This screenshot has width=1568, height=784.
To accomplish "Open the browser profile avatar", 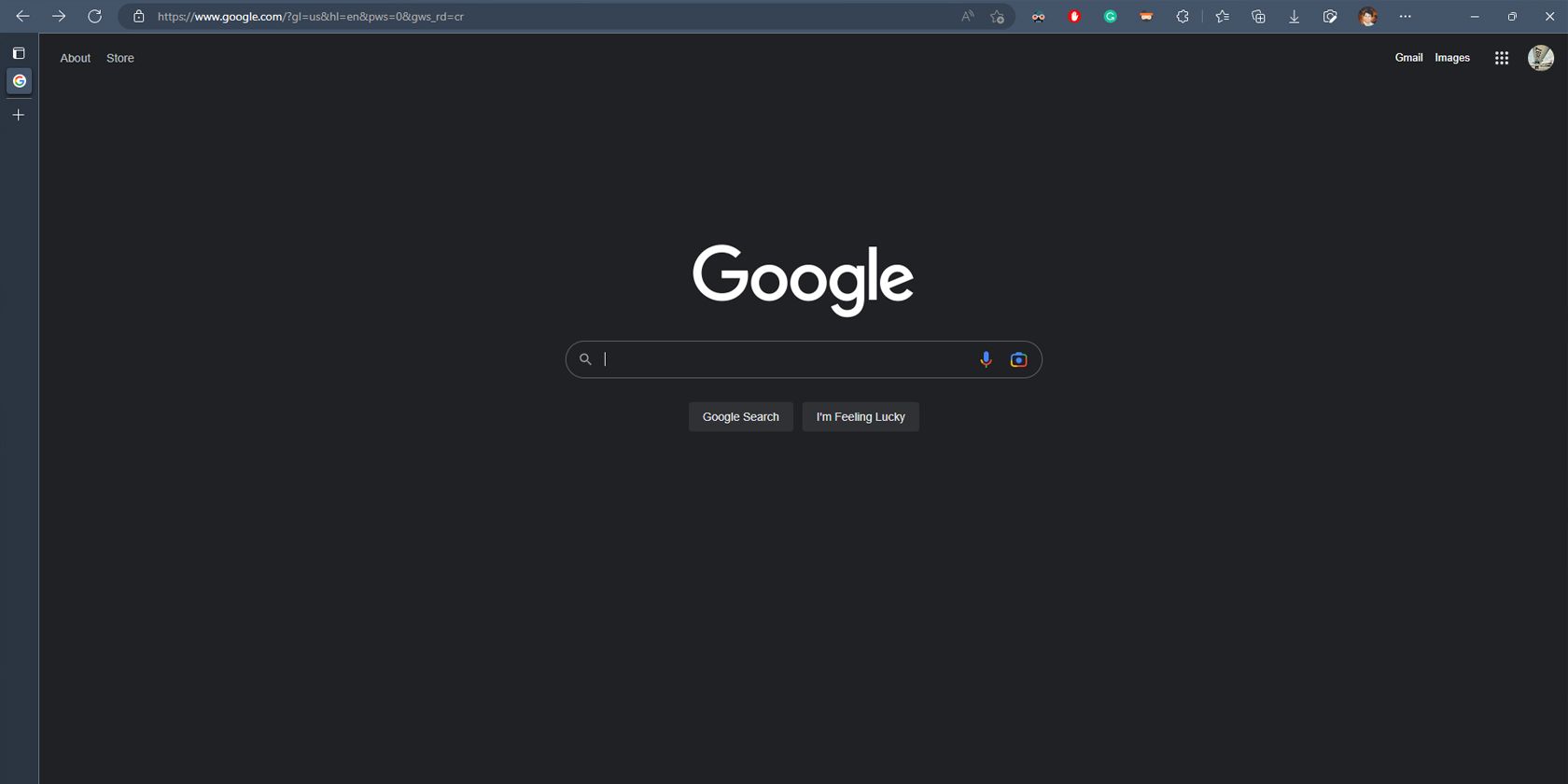I will tap(1367, 16).
